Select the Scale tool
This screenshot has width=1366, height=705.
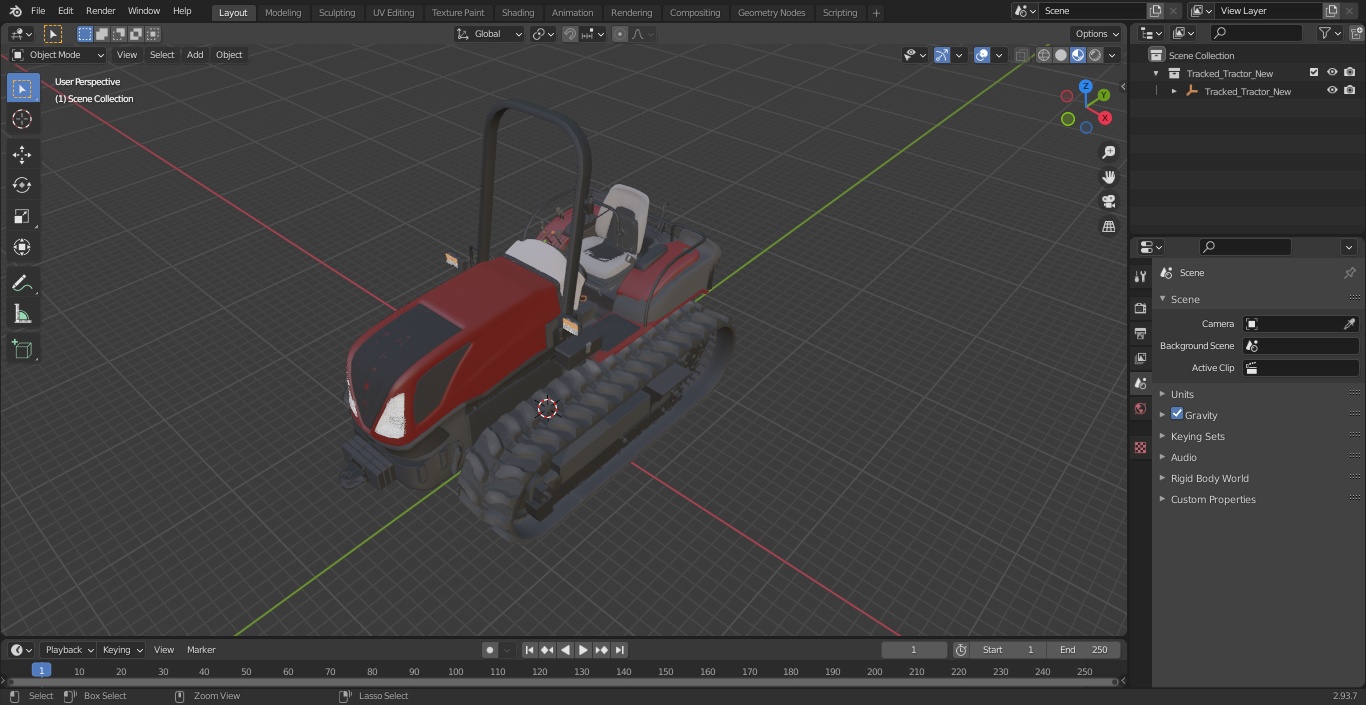[22, 216]
